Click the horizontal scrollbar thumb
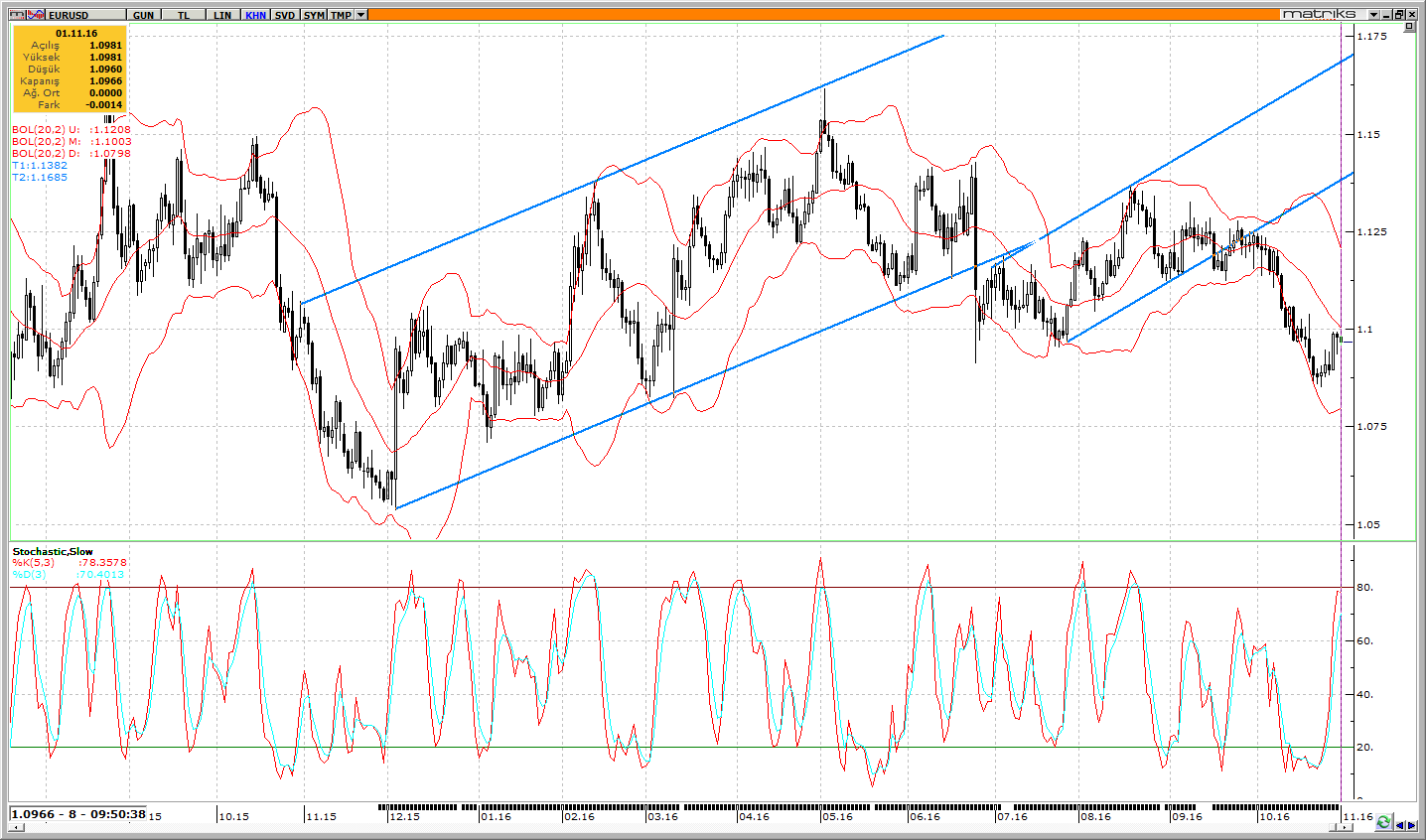The width and height of the screenshot is (1426, 840). (1333, 827)
